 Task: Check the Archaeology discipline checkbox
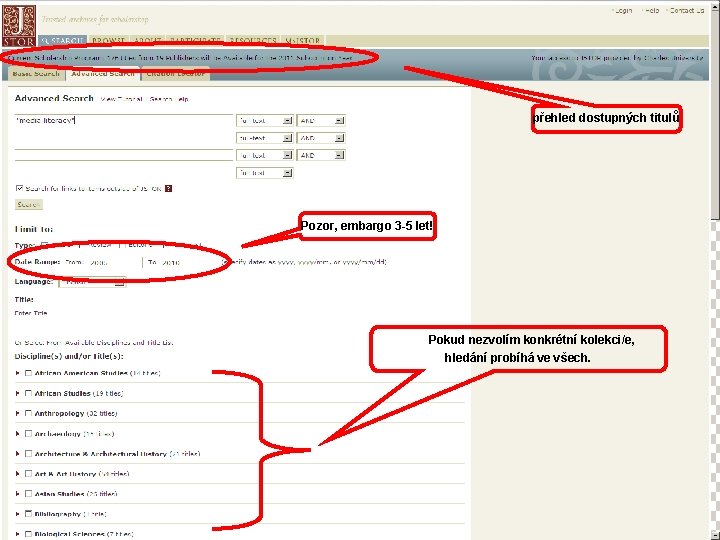tap(28, 433)
